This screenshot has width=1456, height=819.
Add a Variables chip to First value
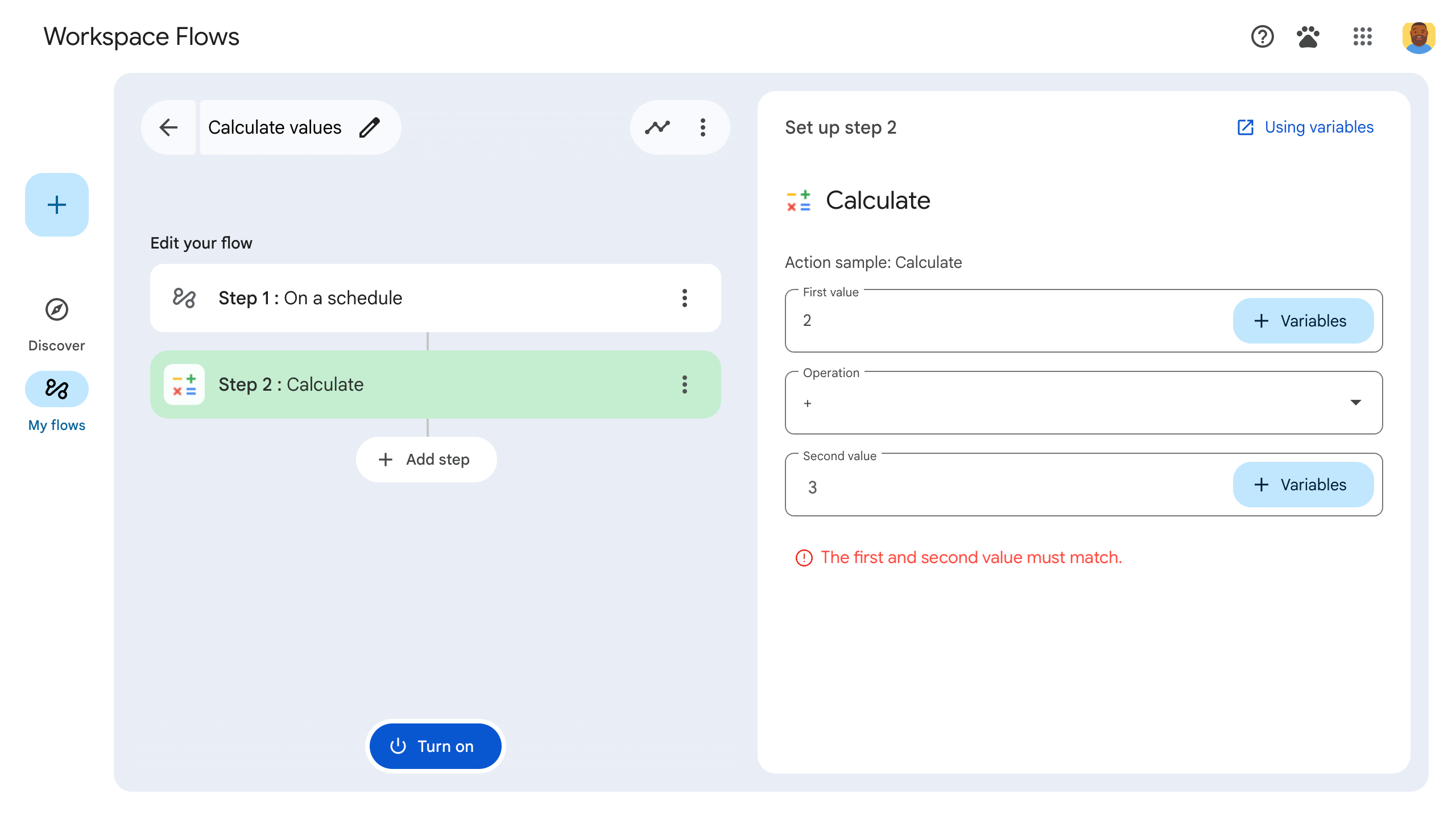(1302, 321)
